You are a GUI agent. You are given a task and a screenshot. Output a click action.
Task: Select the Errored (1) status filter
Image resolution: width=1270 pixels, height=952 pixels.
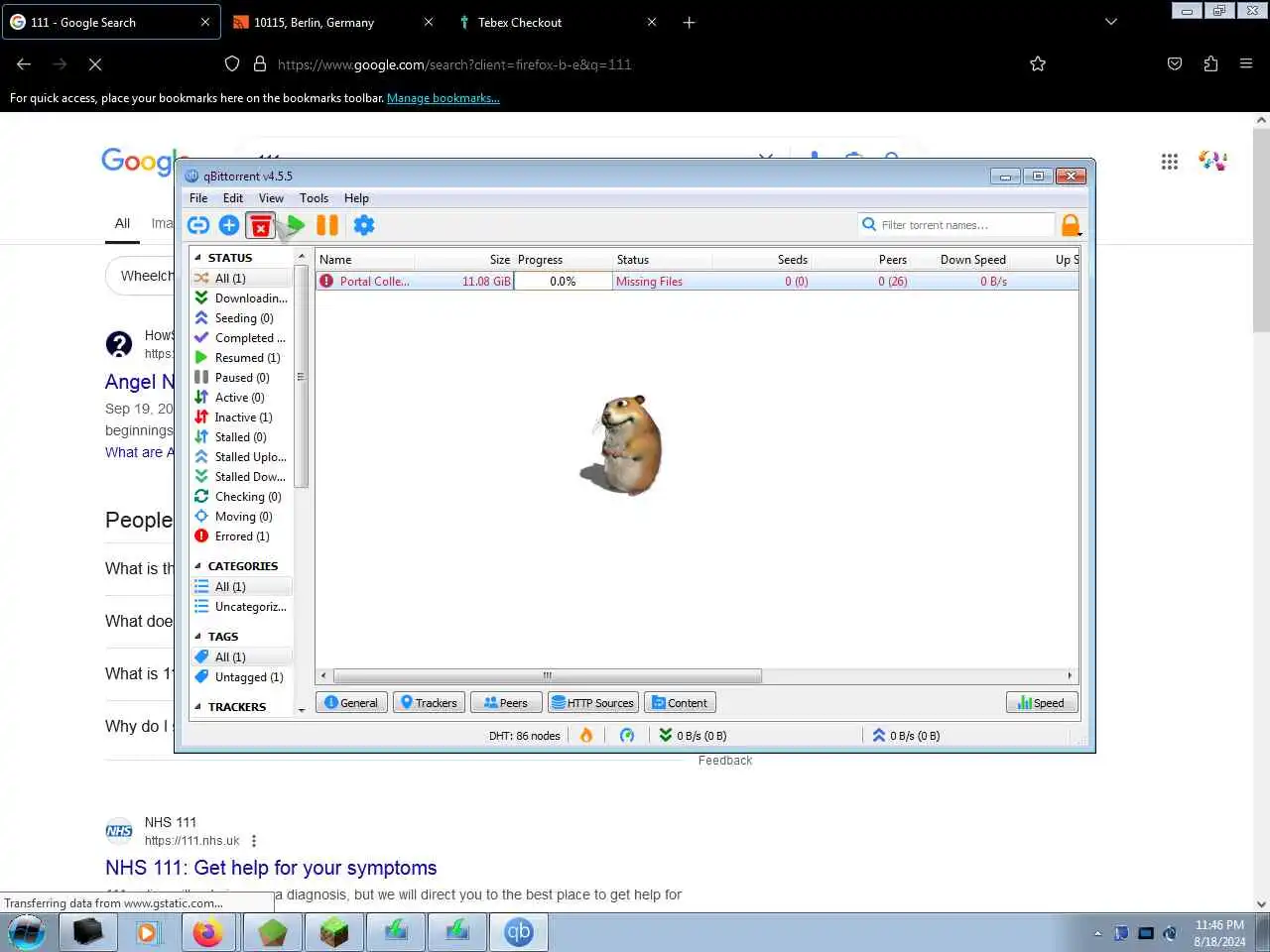[x=242, y=536]
